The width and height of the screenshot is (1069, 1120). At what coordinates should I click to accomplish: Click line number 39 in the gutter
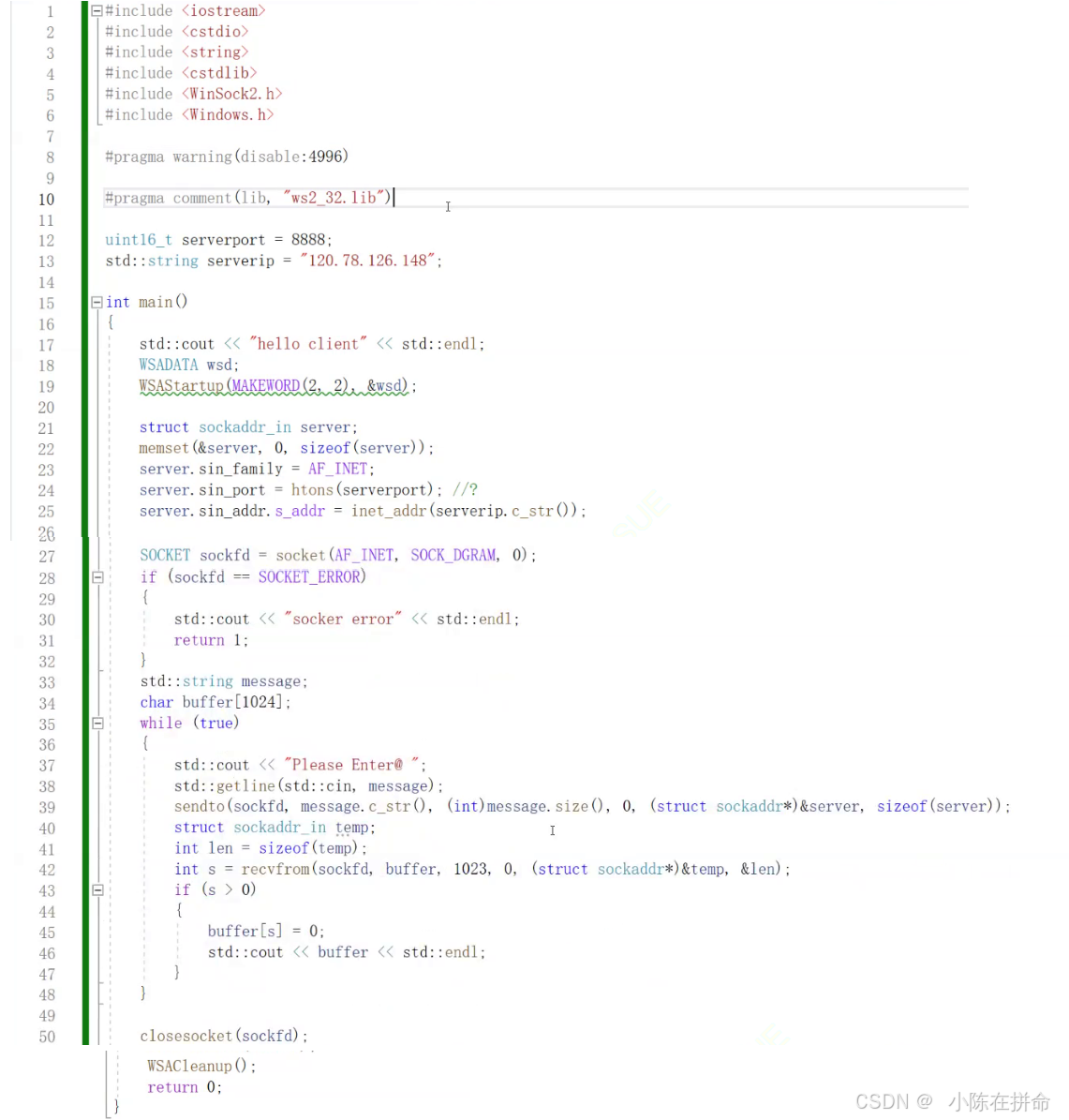[47, 808]
